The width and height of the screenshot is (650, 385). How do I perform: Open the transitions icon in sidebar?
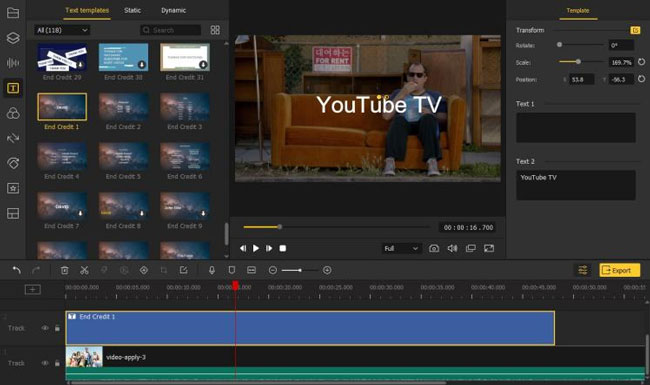tap(13, 138)
